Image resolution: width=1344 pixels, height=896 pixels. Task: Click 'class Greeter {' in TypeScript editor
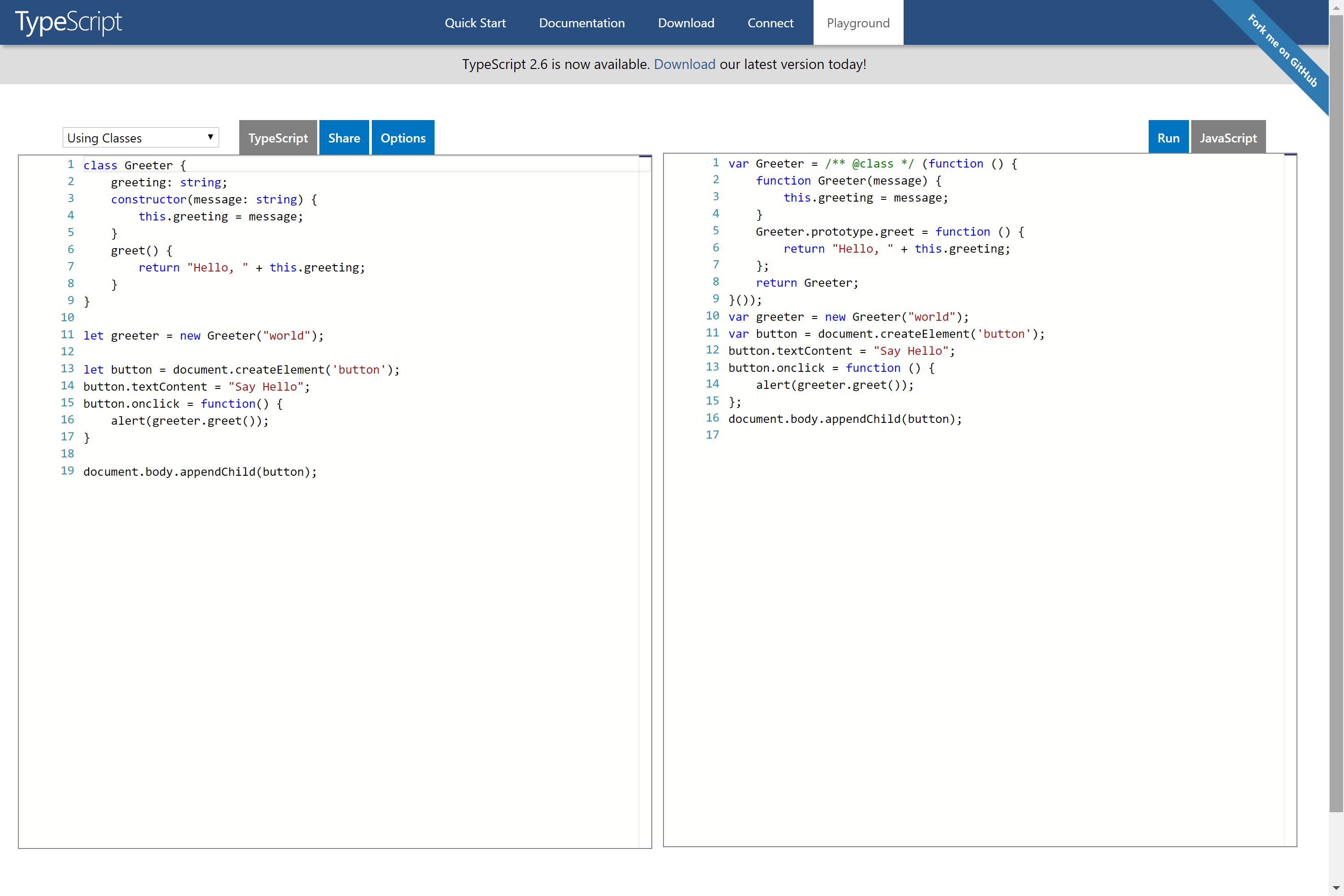coord(135,165)
